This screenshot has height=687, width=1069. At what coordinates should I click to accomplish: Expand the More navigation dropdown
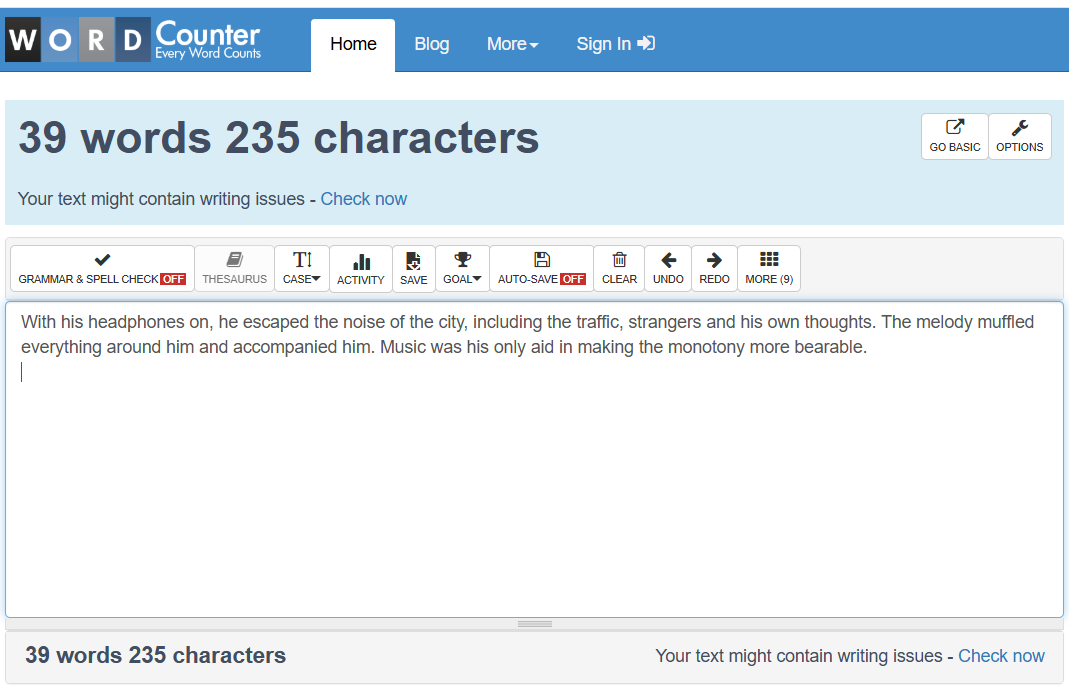[x=513, y=44]
